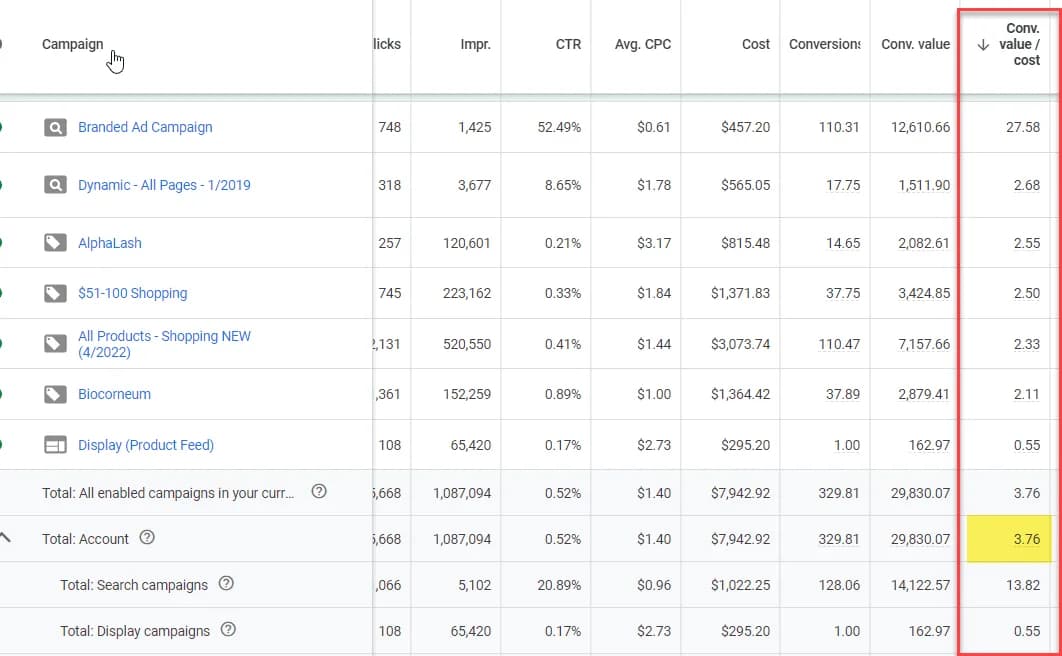Open the AlphaLash campaign
Viewport: 1062px width, 656px height.
110,243
